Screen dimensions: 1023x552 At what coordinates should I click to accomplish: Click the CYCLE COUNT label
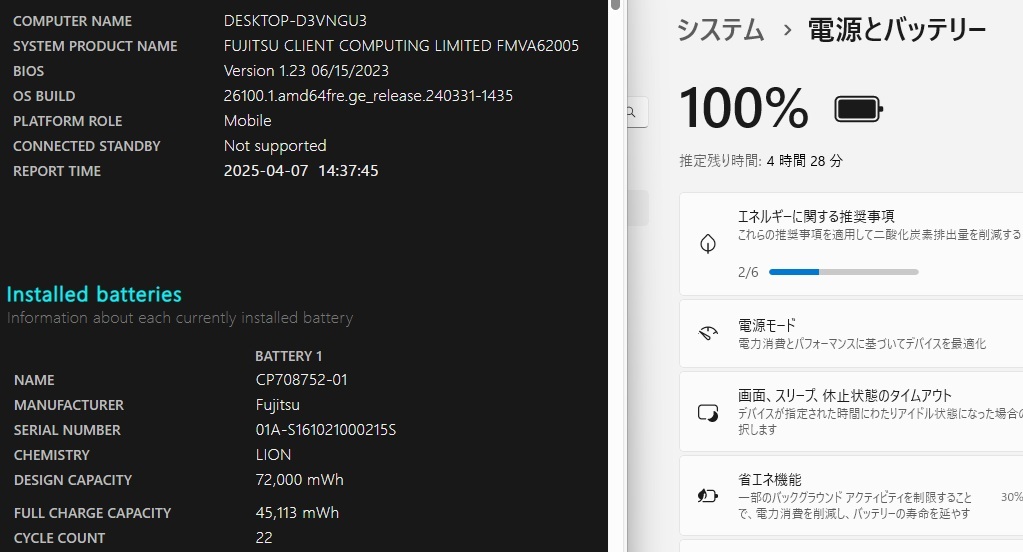[x=59, y=538]
